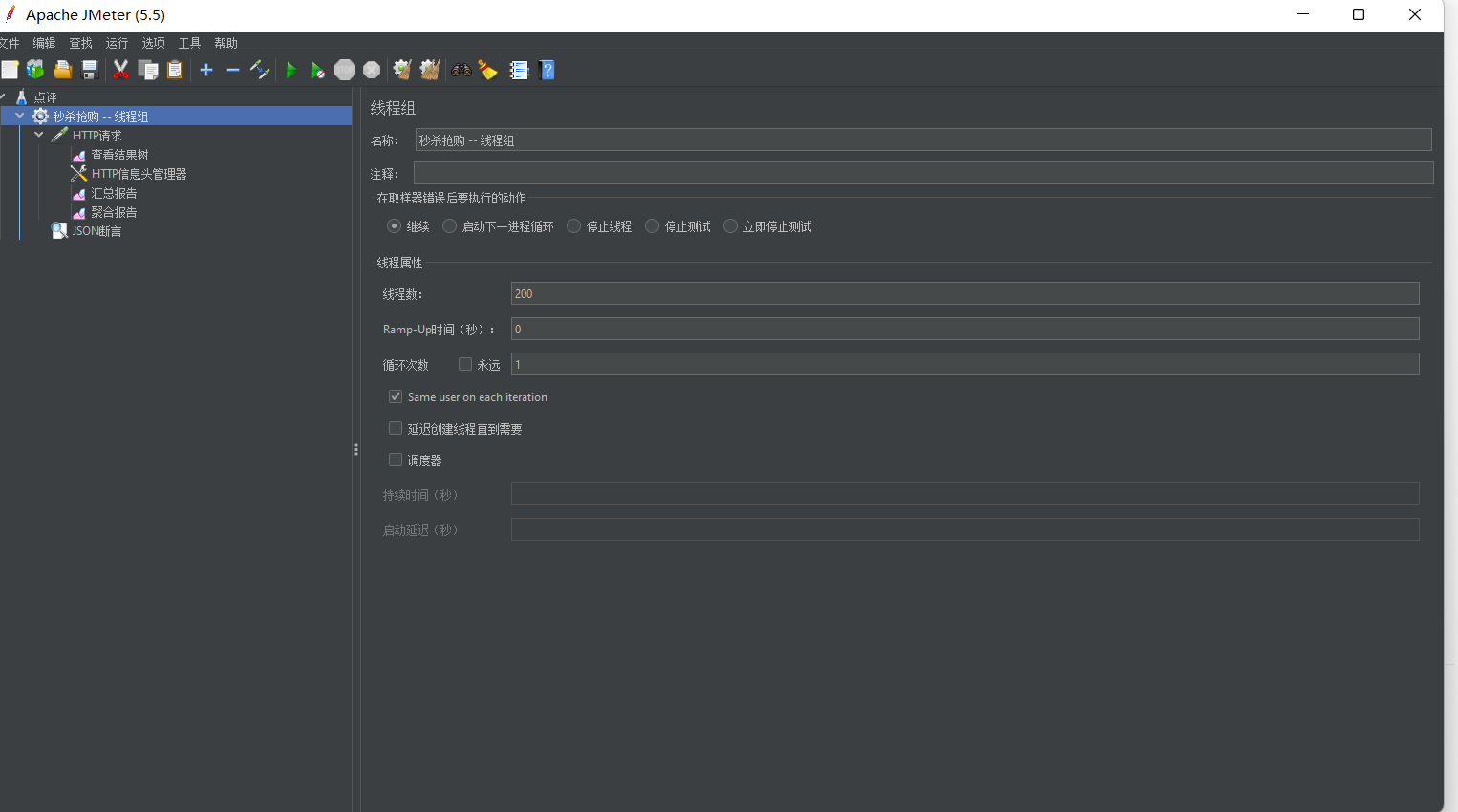Click the green Start test run icon
The height and width of the screenshot is (812, 1458).
[291, 70]
